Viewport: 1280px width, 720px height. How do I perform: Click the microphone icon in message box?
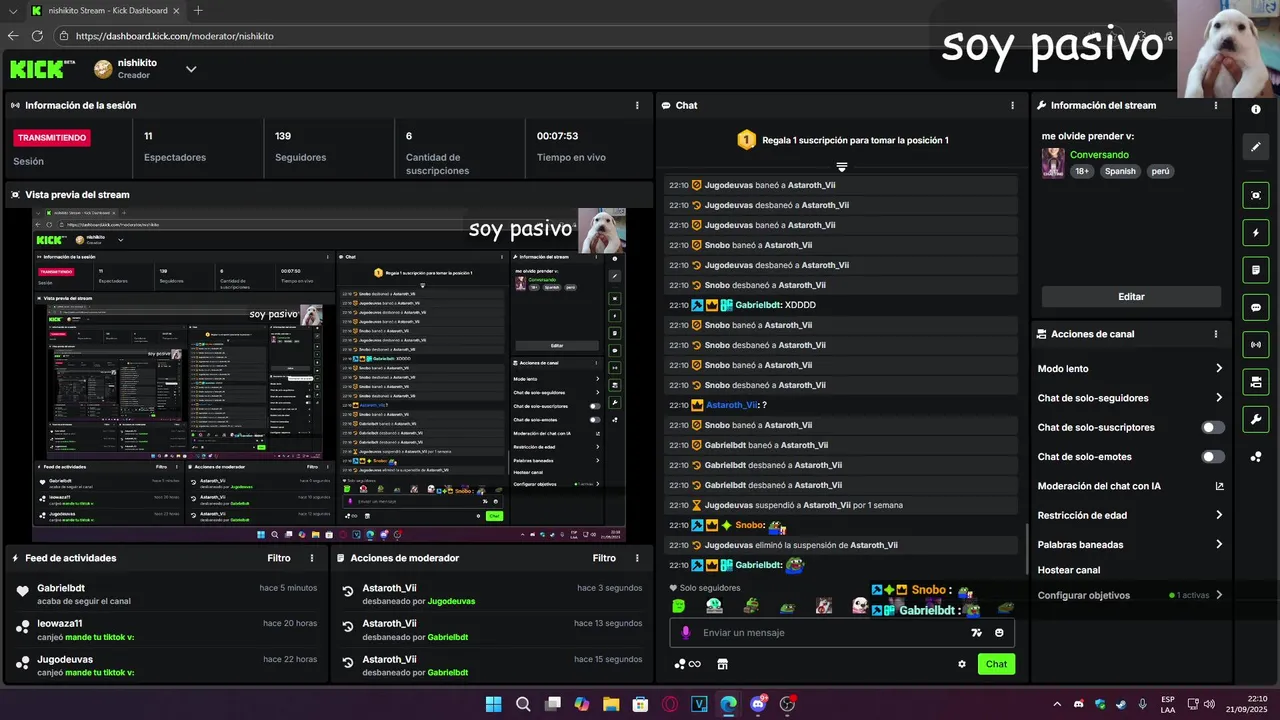[x=686, y=632]
